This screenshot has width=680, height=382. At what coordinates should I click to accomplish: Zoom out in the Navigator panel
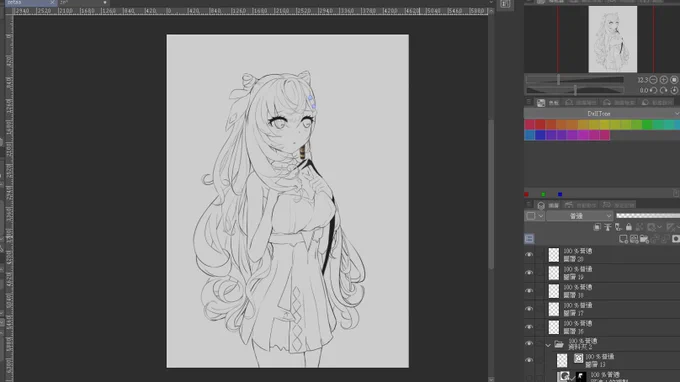[x=653, y=80]
